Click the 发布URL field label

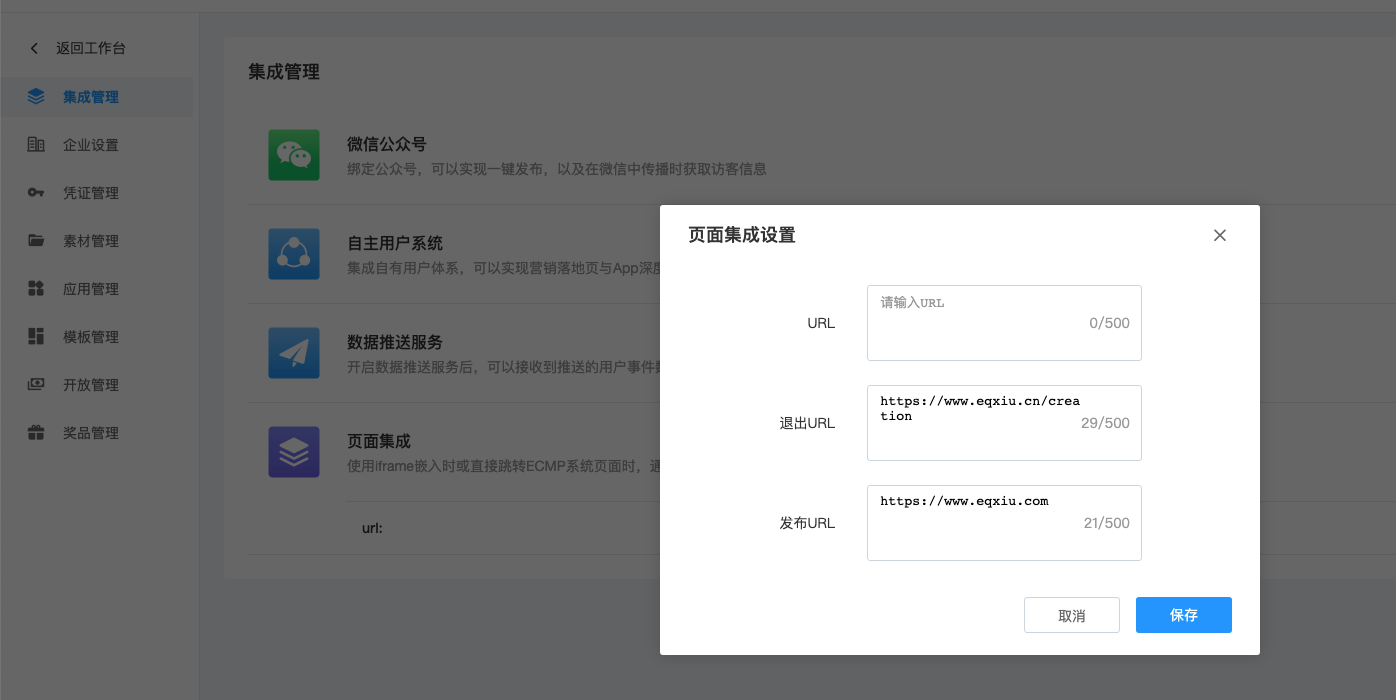[x=807, y=523]
